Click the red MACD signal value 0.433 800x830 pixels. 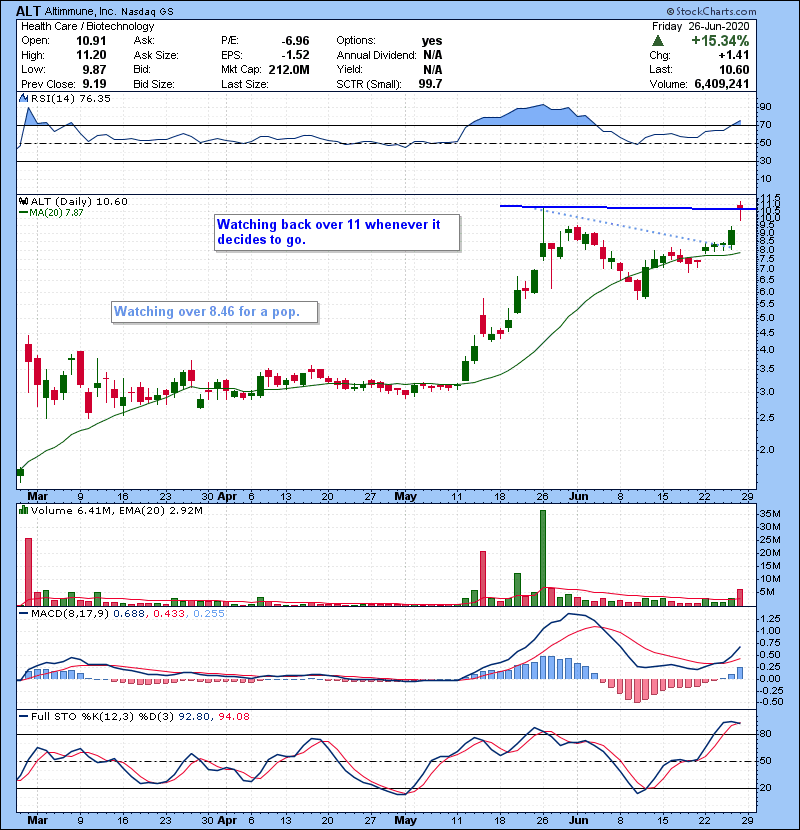point(169,614)
